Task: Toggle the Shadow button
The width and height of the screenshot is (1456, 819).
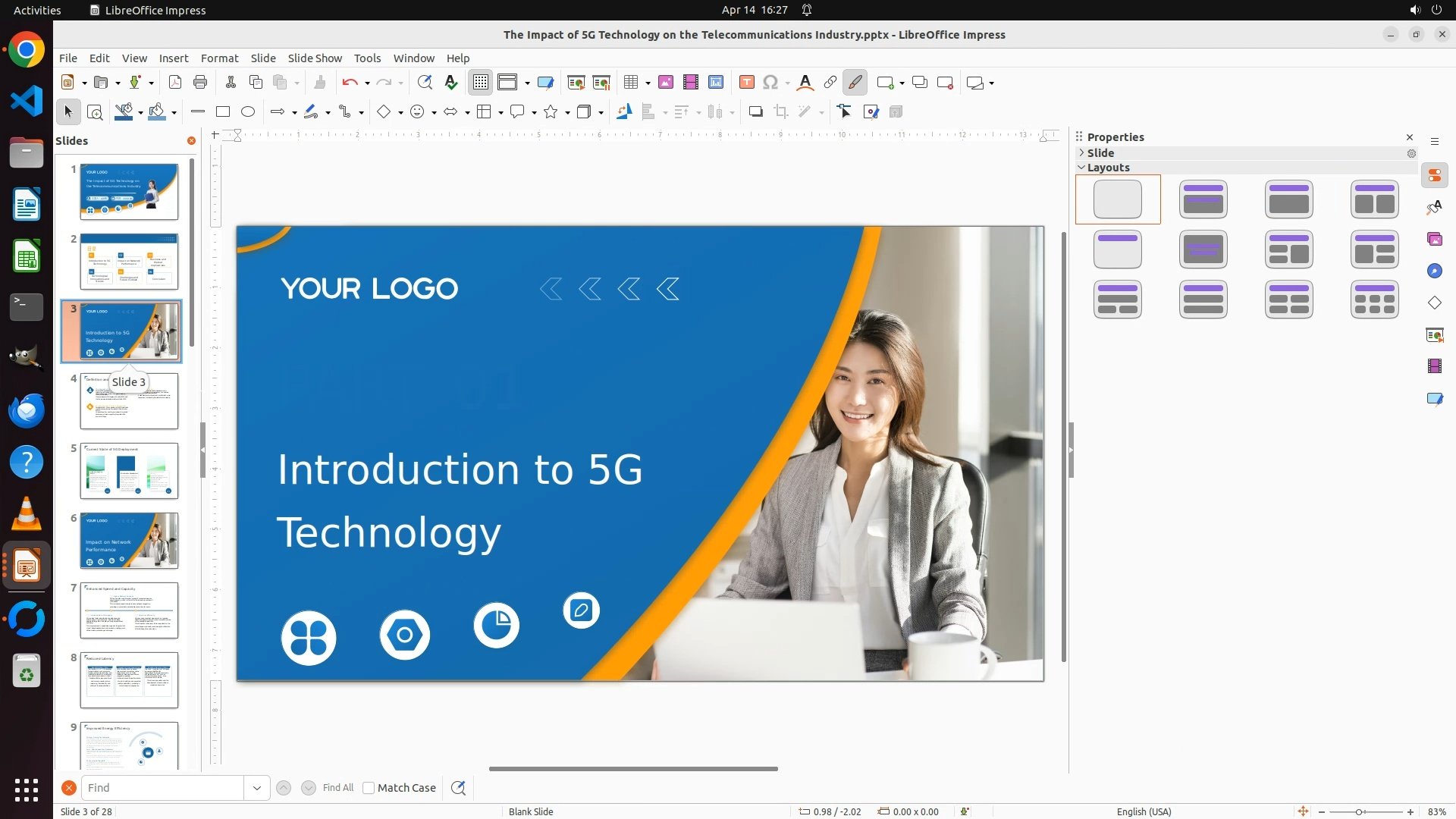Action: 755,112
